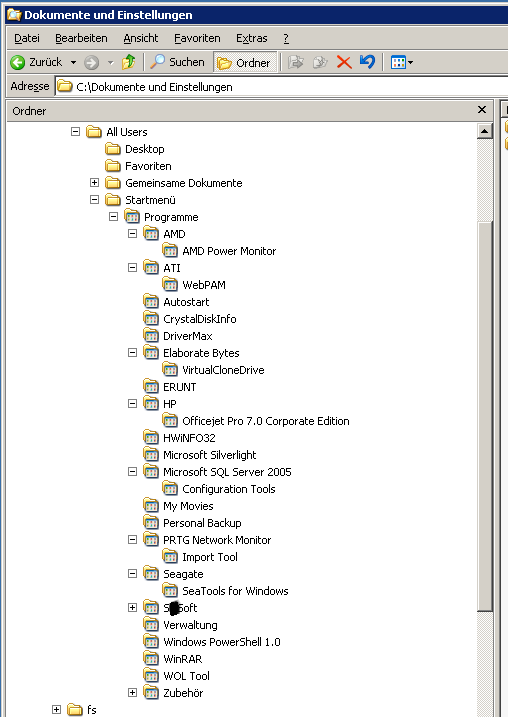508x717 pixels.
Task: Click the folder tree scrollbar up arrow
Action: click(x=484, y=131)
